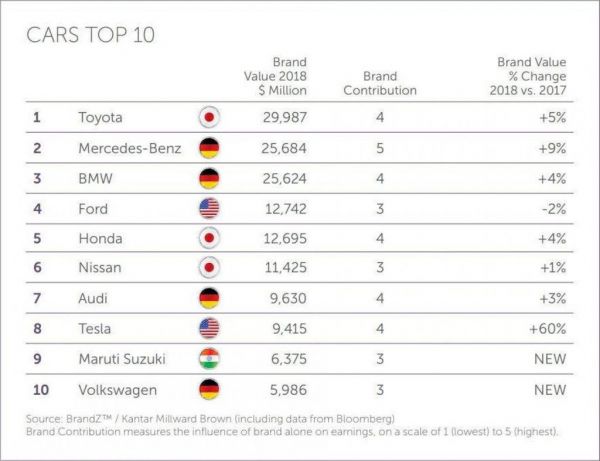Click the Japan flag in Nissan row
Image resolution: width=600 pixels, height=461 pixels.
210,268
